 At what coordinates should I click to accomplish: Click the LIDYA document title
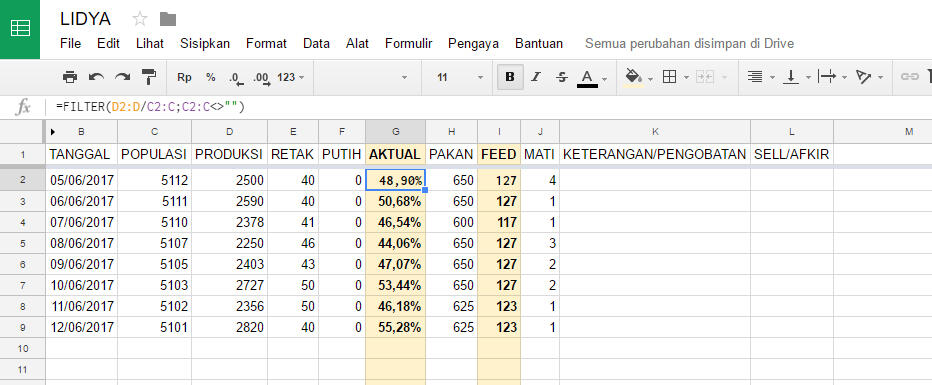(85, 19)
